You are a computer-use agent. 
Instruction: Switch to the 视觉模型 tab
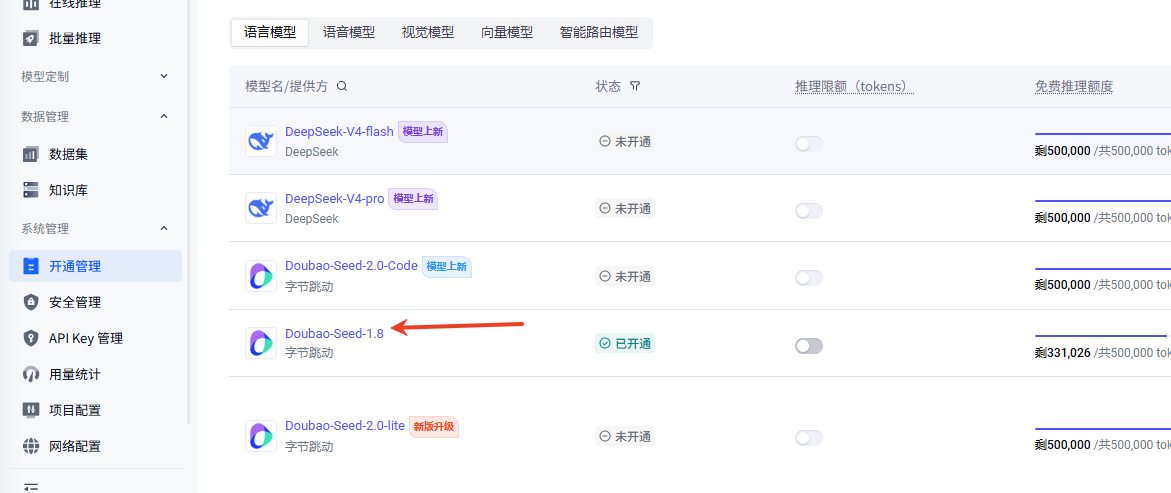tap(428, 32)
